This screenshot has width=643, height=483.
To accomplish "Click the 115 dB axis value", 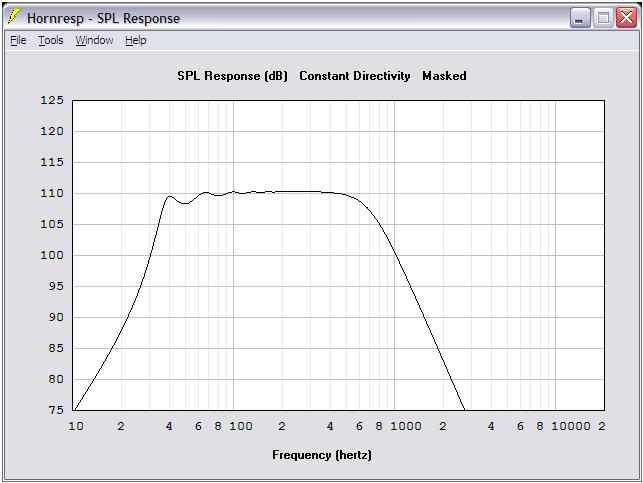I will [x=52, y=162].
